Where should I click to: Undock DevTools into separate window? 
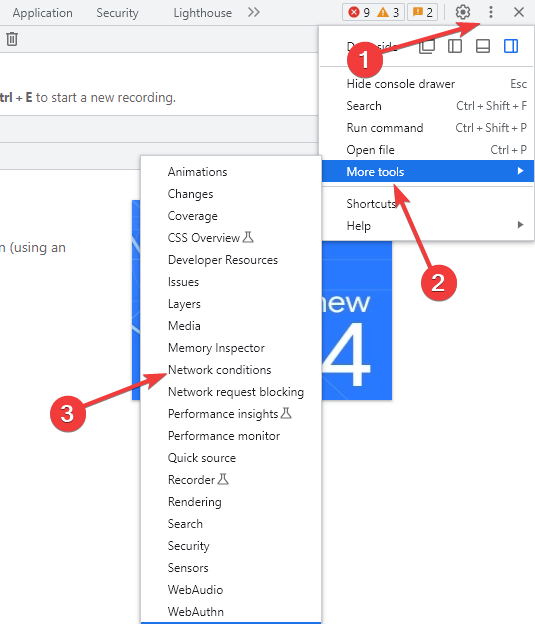pos(427,46)
